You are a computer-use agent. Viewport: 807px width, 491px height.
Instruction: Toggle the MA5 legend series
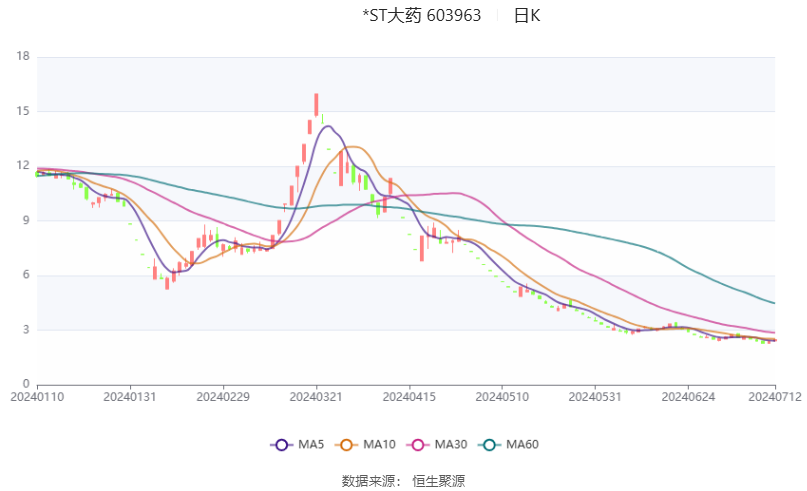297,445
